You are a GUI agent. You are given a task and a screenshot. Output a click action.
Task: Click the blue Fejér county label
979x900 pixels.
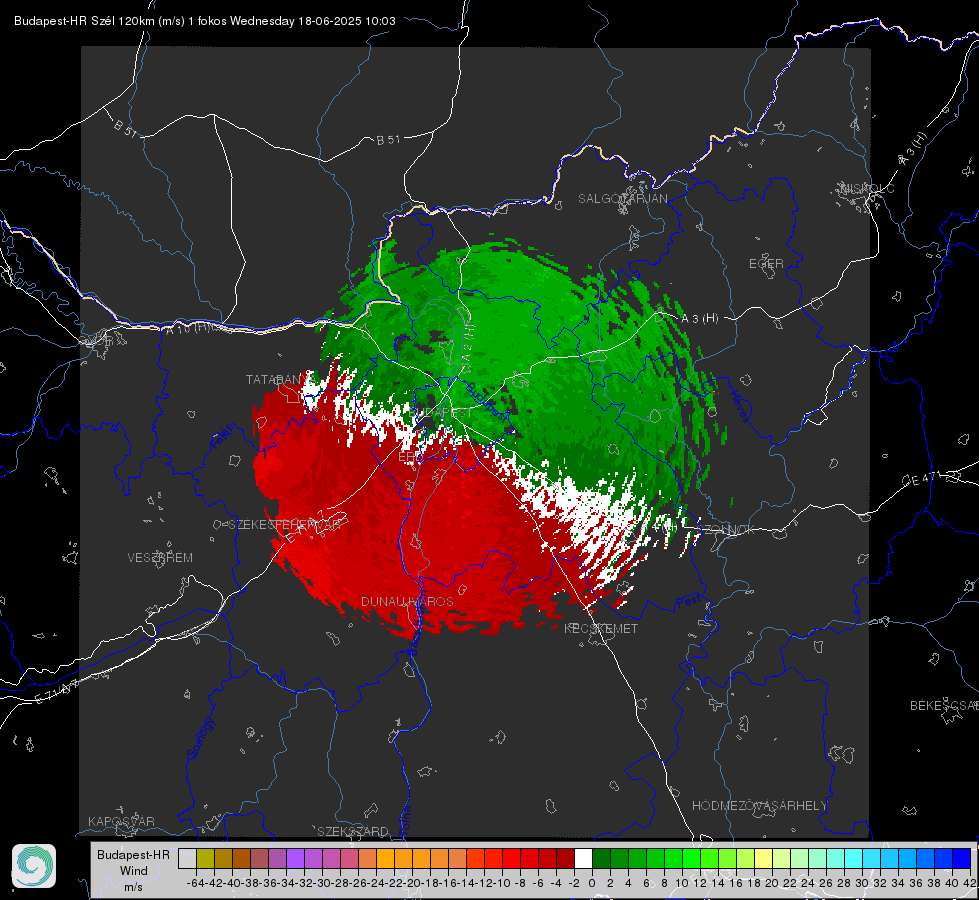[221, 438]
